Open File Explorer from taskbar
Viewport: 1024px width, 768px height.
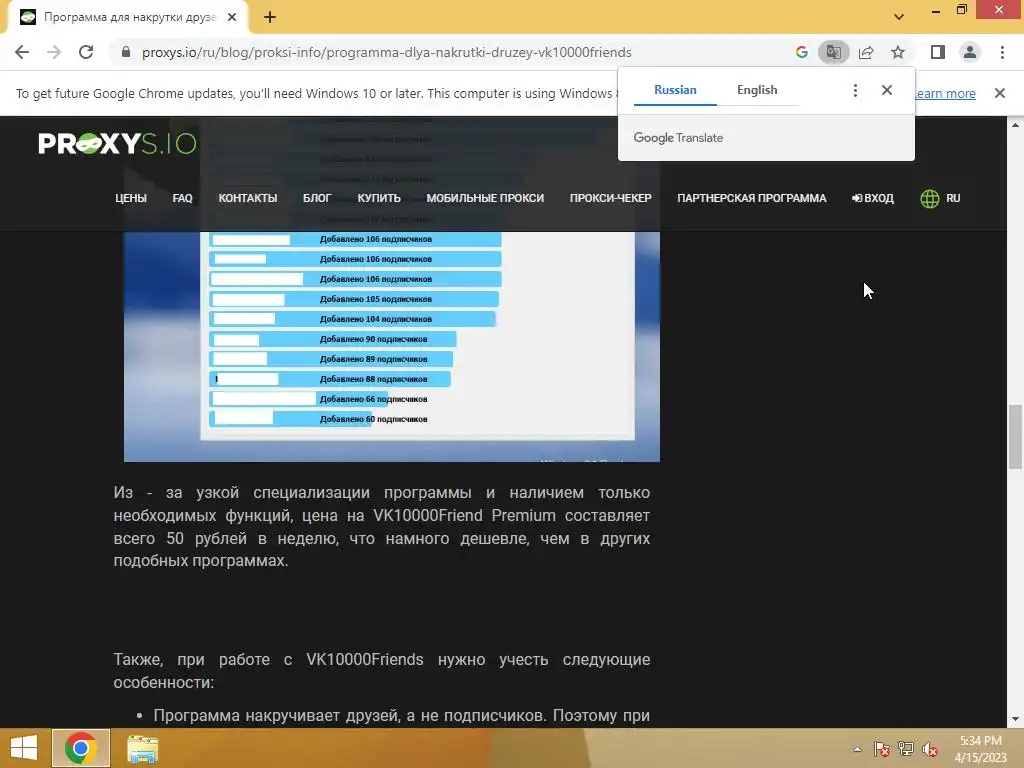[142, 748]
